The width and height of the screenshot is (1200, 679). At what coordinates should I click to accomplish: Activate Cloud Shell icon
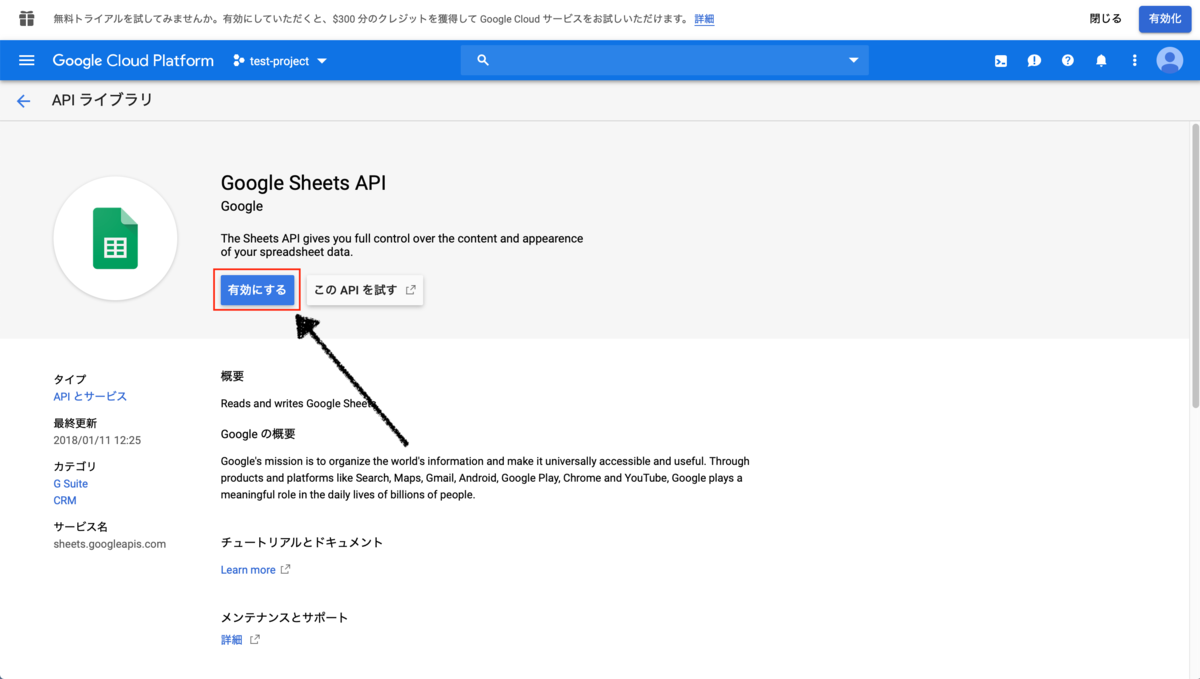coord(1001,61)
